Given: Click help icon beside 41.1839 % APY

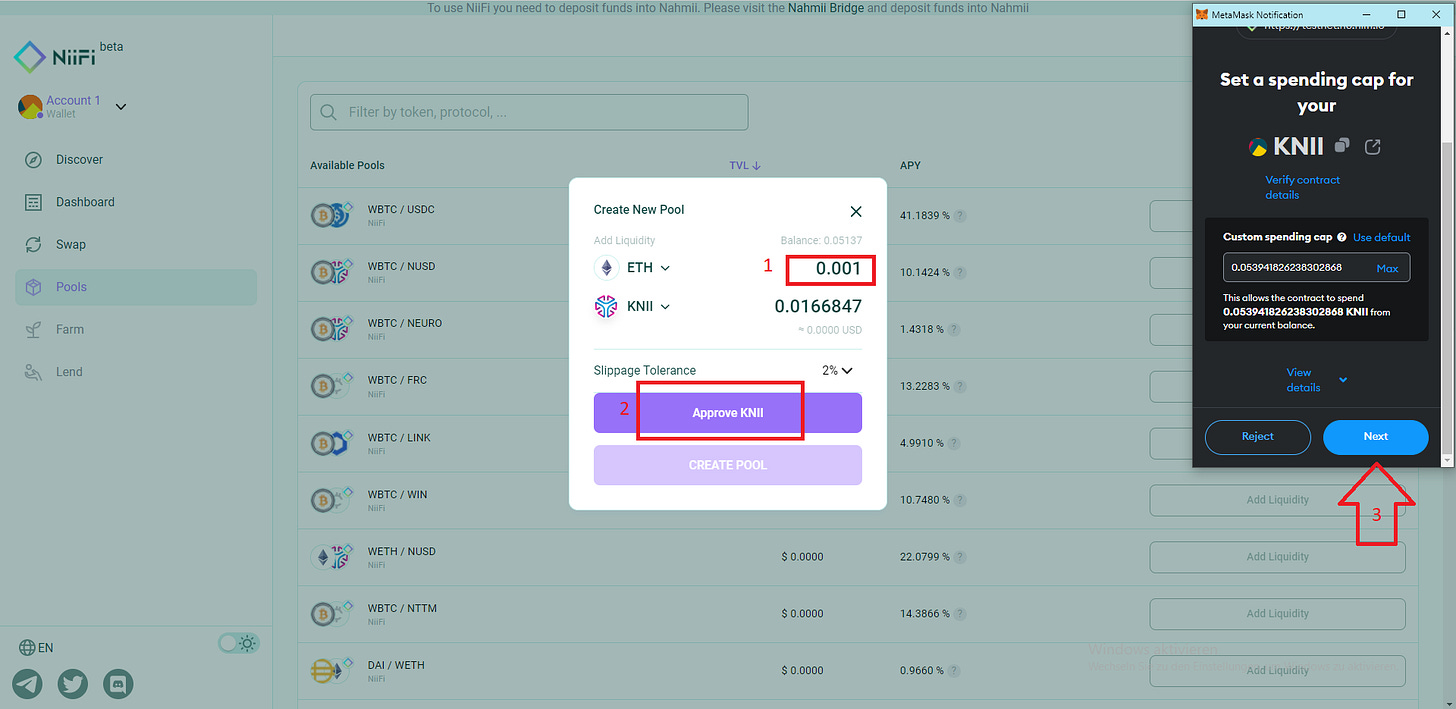Looking at the screenshot, I should [x=960, y=216].
